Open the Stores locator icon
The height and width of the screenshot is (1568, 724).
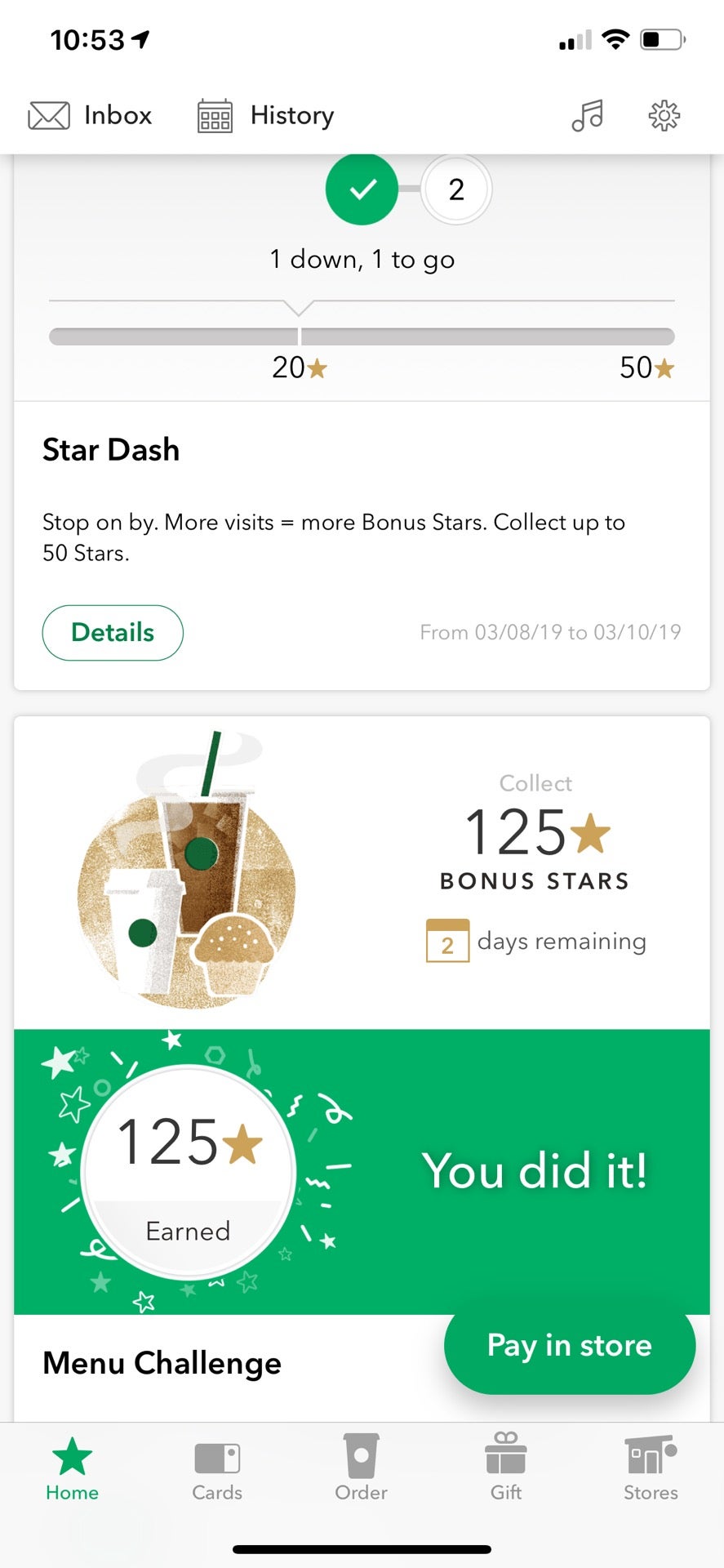[651, 1455]
